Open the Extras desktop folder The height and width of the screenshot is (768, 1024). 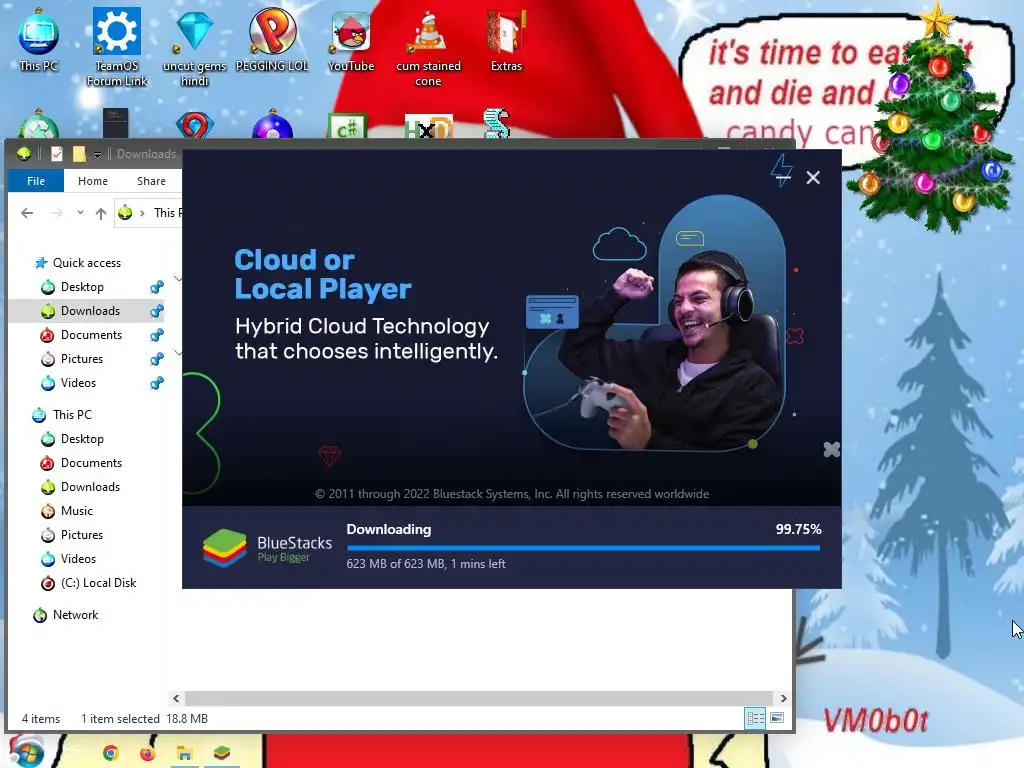coord(506,40)
